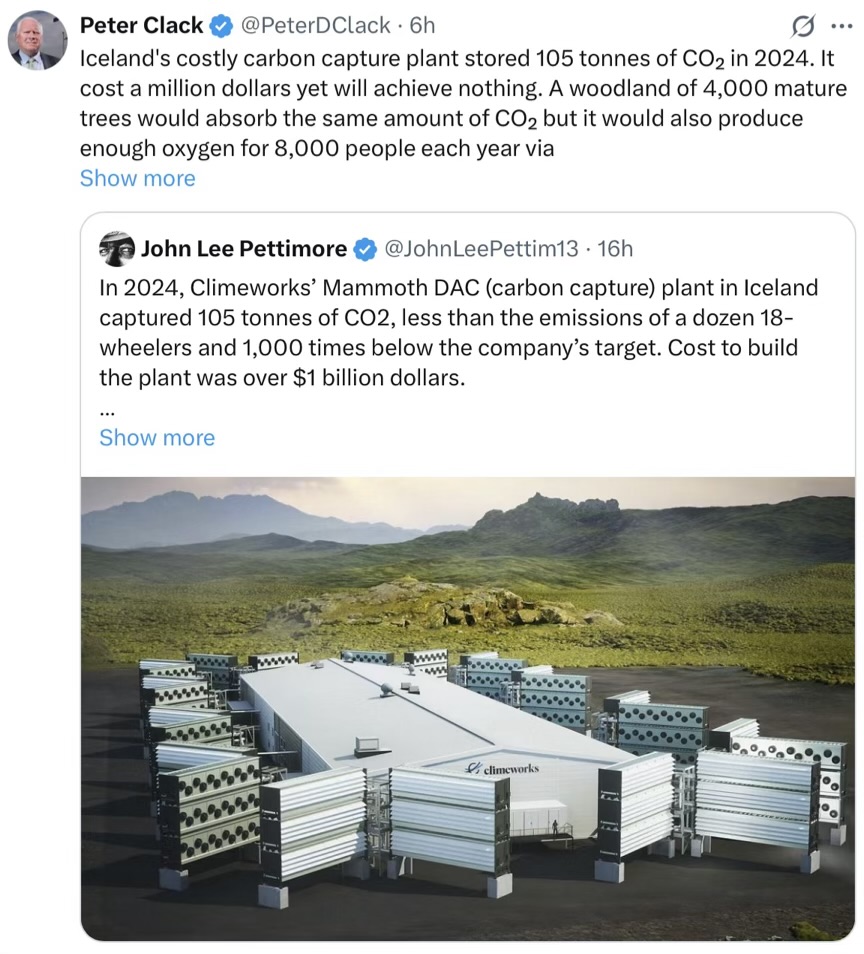Open the three-dot more options menu
Viewport: 864px width, 954px height.
coord(841,27)
